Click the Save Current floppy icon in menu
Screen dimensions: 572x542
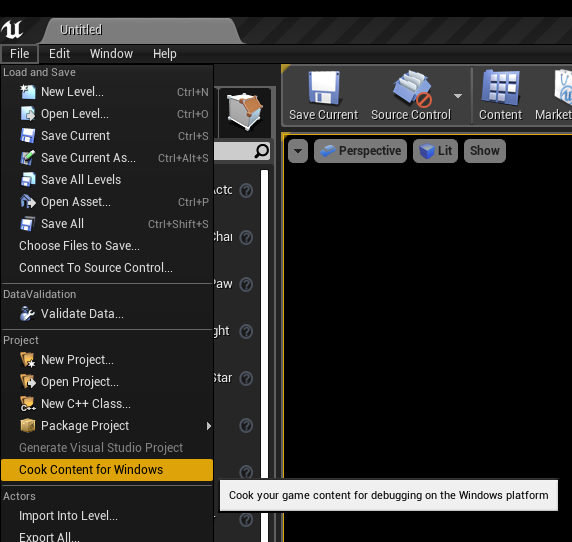28,136
